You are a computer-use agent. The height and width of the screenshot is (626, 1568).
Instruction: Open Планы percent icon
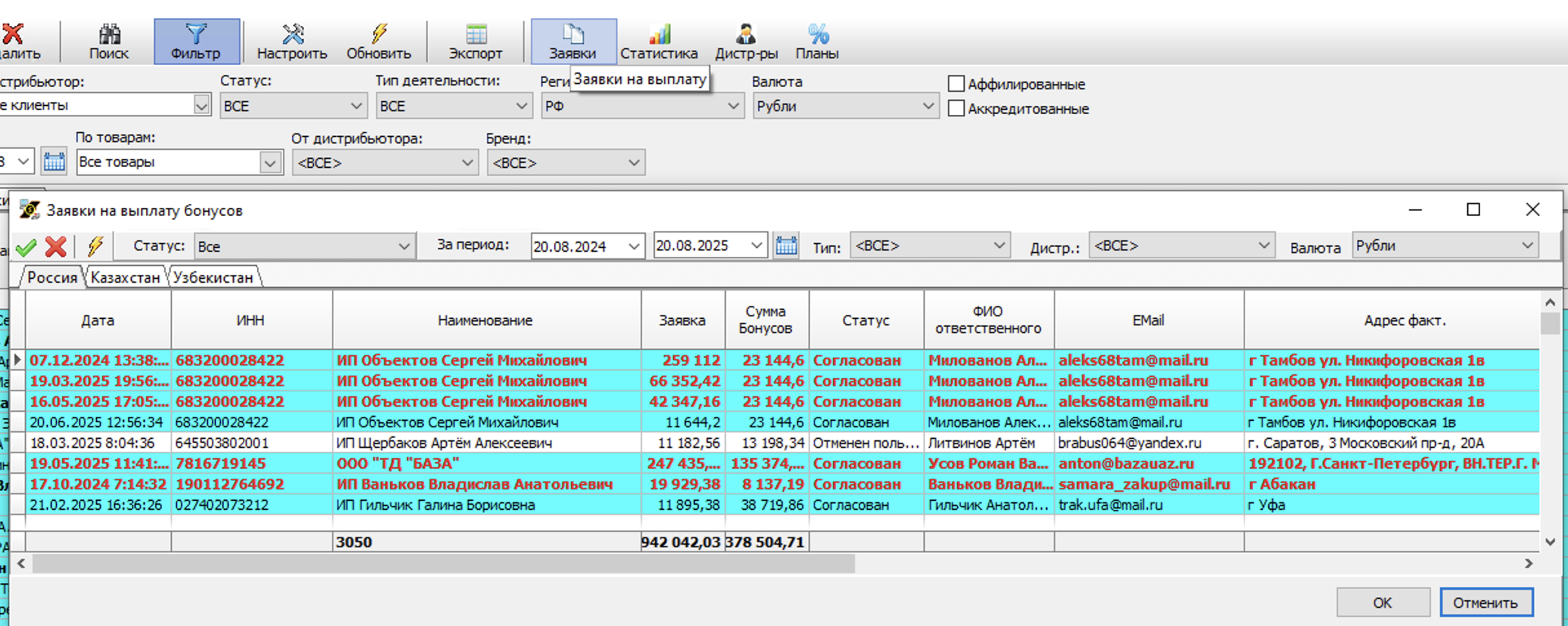[817, 41]
